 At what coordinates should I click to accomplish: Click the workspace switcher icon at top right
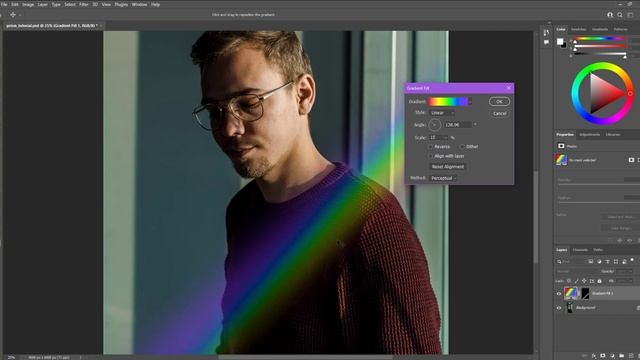tap(630, 15)
